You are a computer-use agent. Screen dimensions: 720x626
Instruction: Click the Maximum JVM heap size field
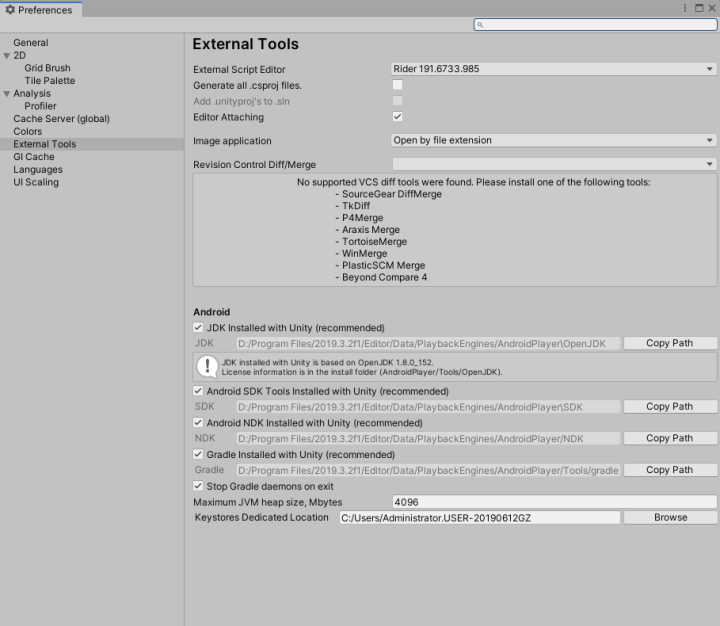point(554,502)
